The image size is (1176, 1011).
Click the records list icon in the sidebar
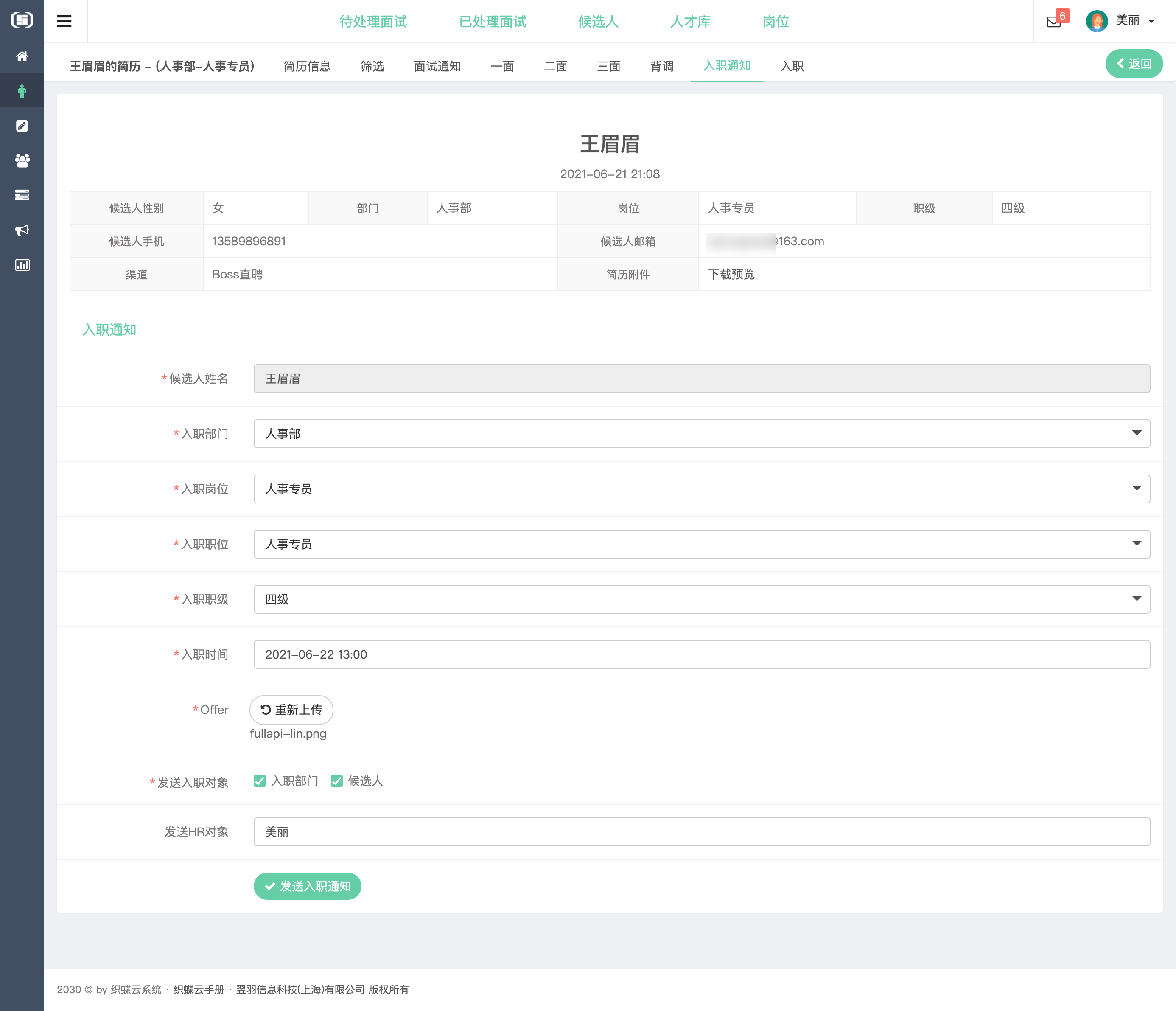pos(22,195)
